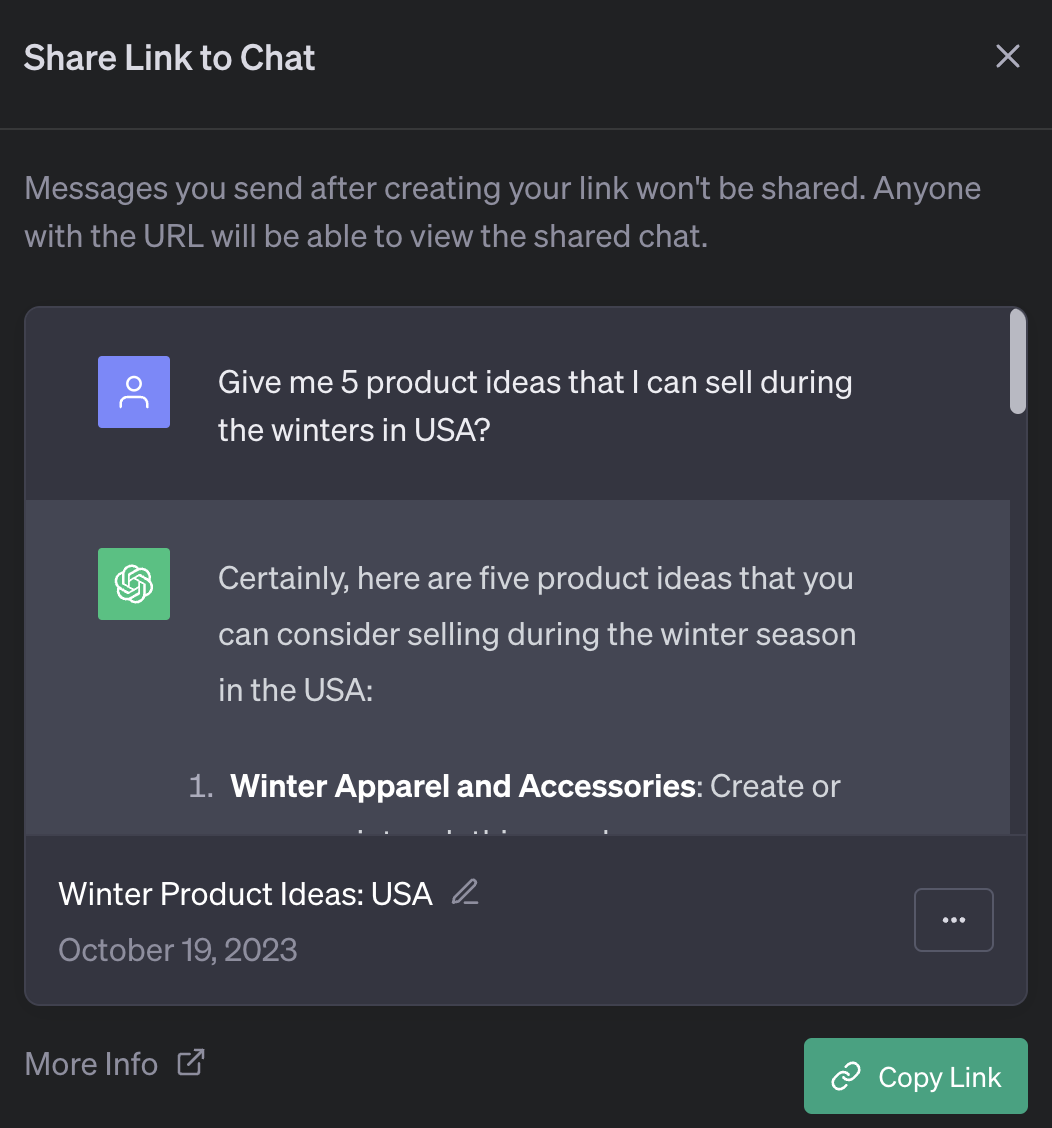
Task: Click the title Winter Product Ideas: USA
Action: pyautogui.click(x=246, y=893)
